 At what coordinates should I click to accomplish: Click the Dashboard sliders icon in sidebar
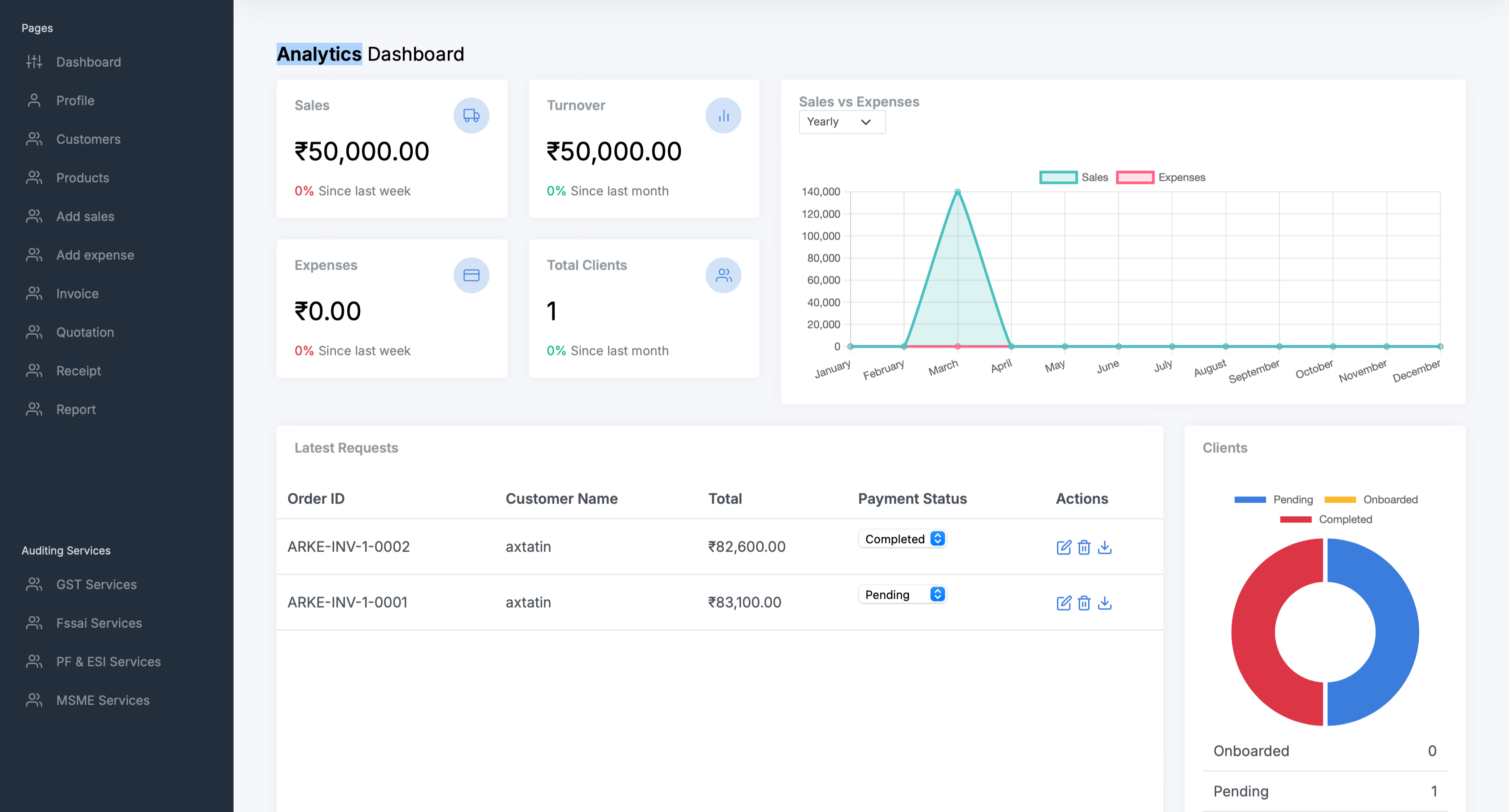(34, 61)
